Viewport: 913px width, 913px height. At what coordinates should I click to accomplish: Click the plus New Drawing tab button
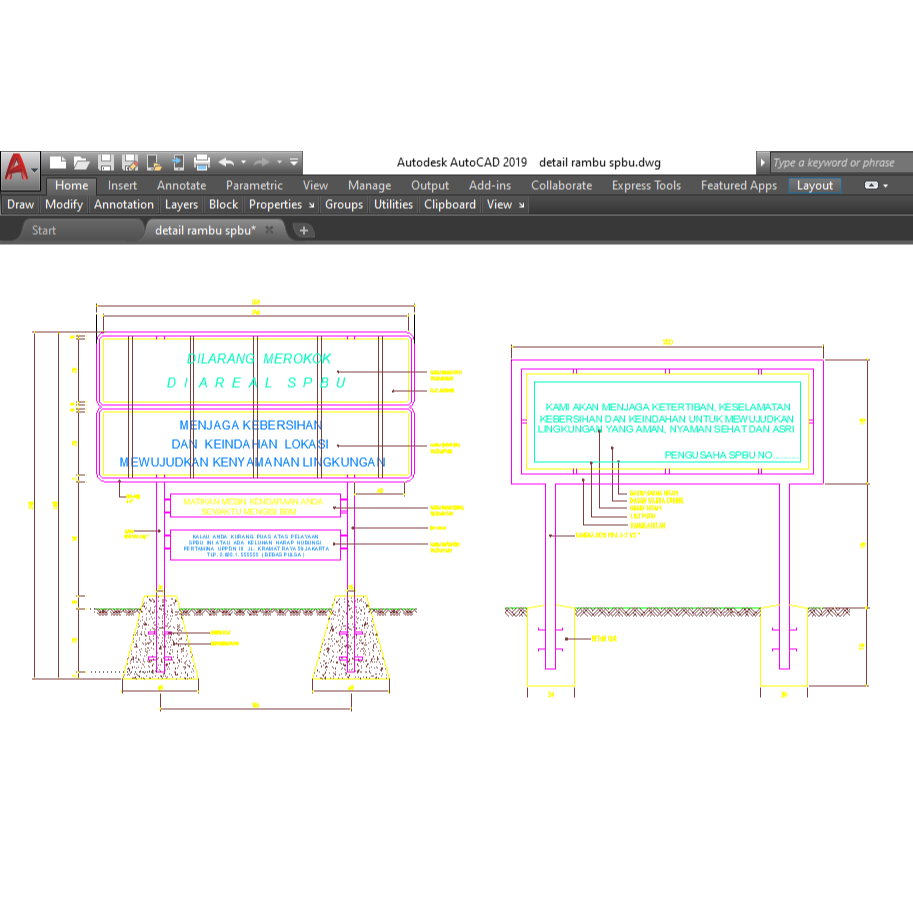coord(303,231)
